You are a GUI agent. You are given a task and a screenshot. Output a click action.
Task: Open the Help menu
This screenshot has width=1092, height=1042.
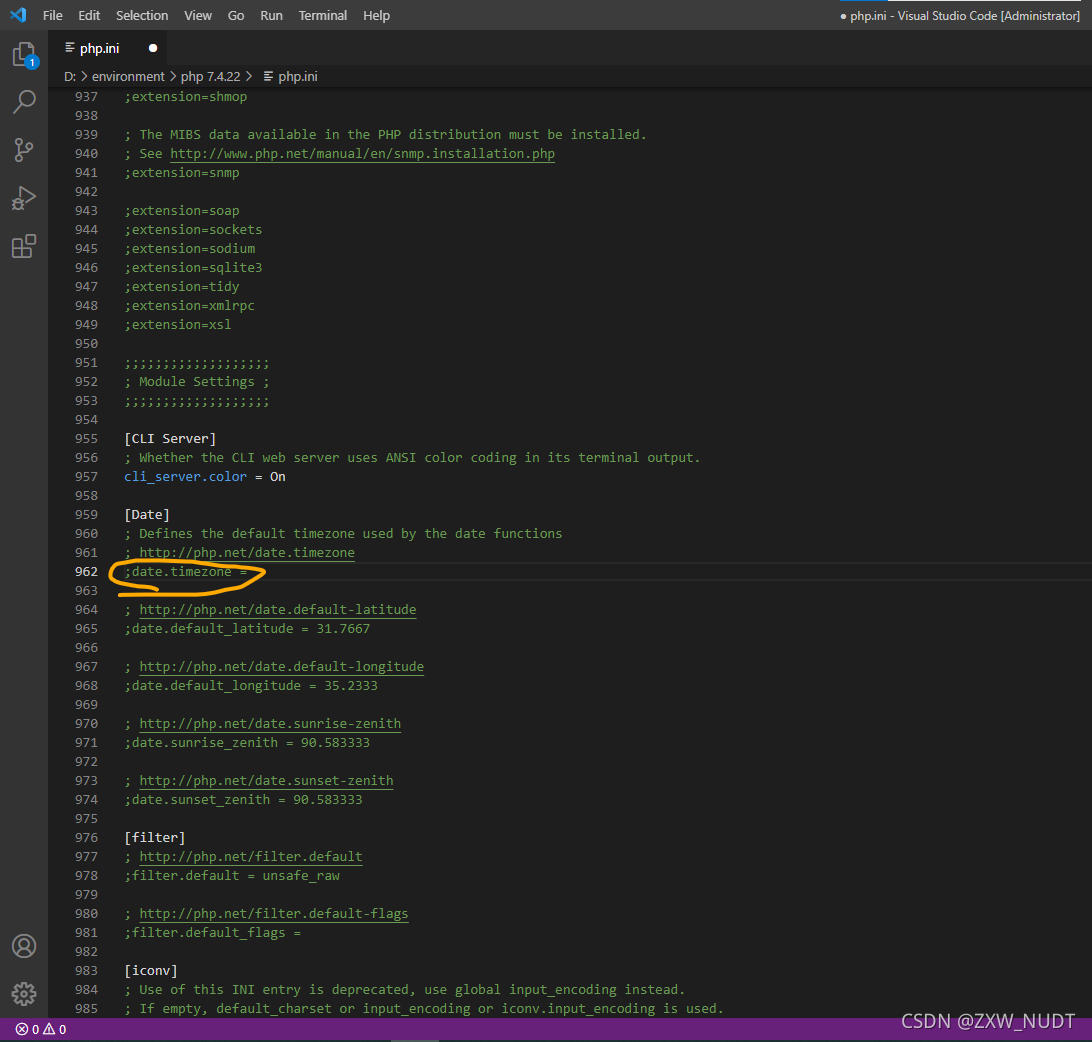[x=376, y=15]
